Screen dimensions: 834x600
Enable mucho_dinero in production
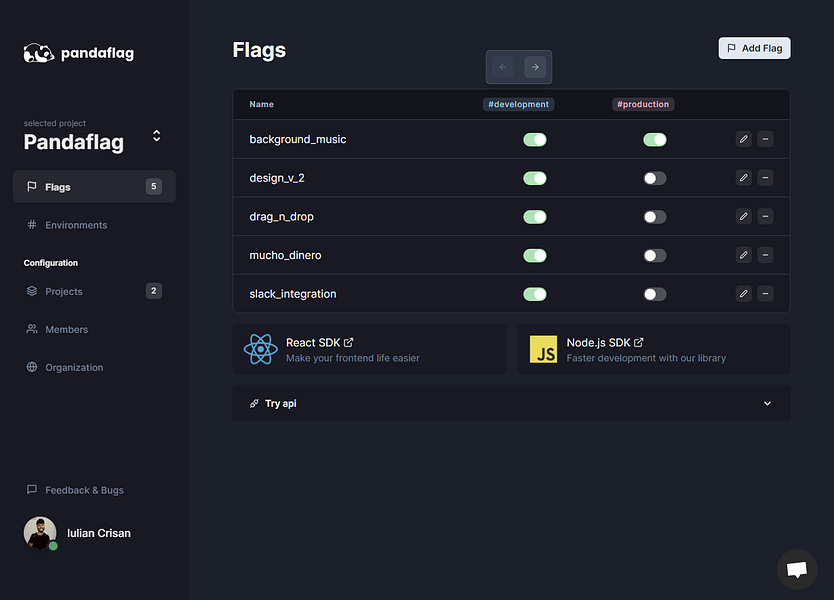tap(655, 255)
